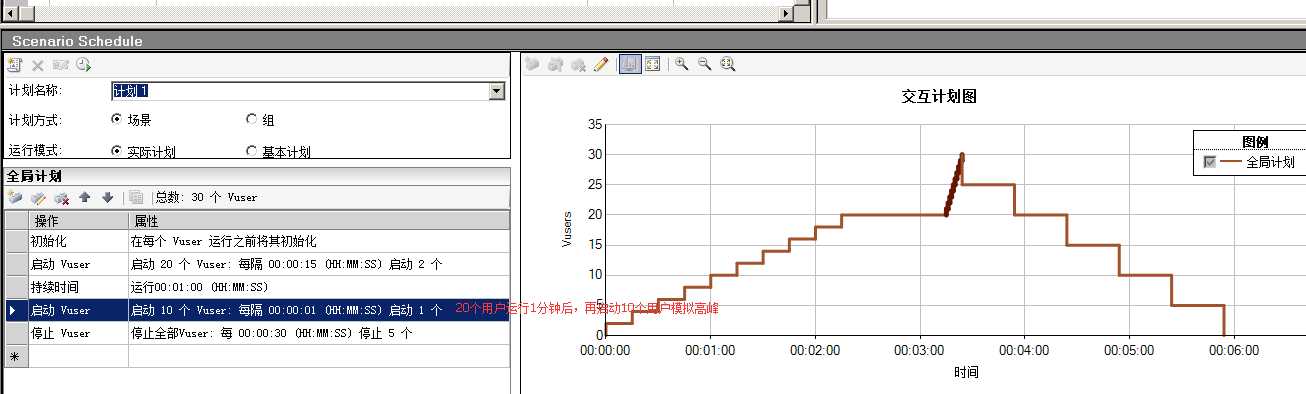Click the New Schedule icon

(14, 65)
